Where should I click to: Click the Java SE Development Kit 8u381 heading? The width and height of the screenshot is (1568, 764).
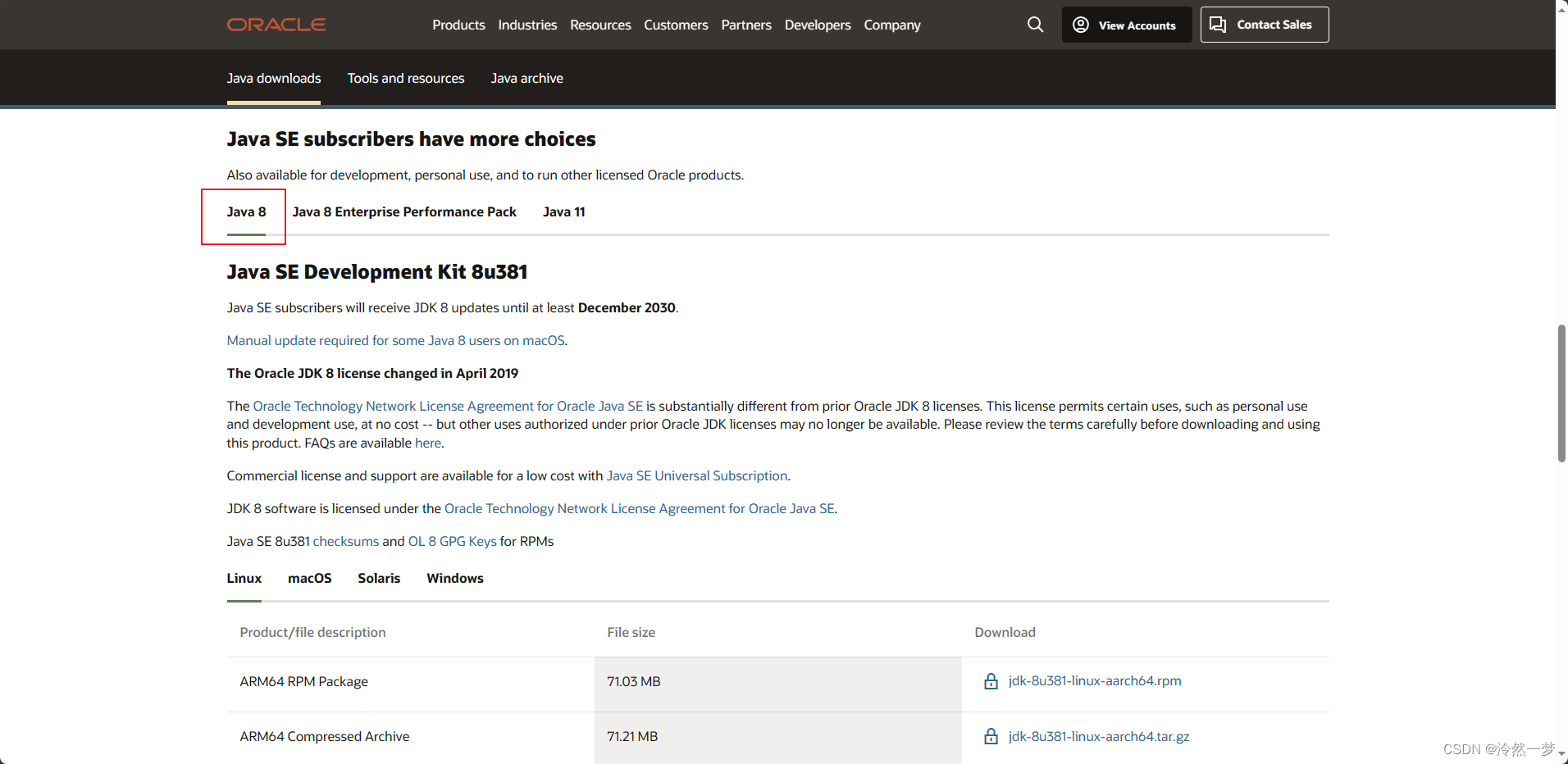tap(377, 271)
